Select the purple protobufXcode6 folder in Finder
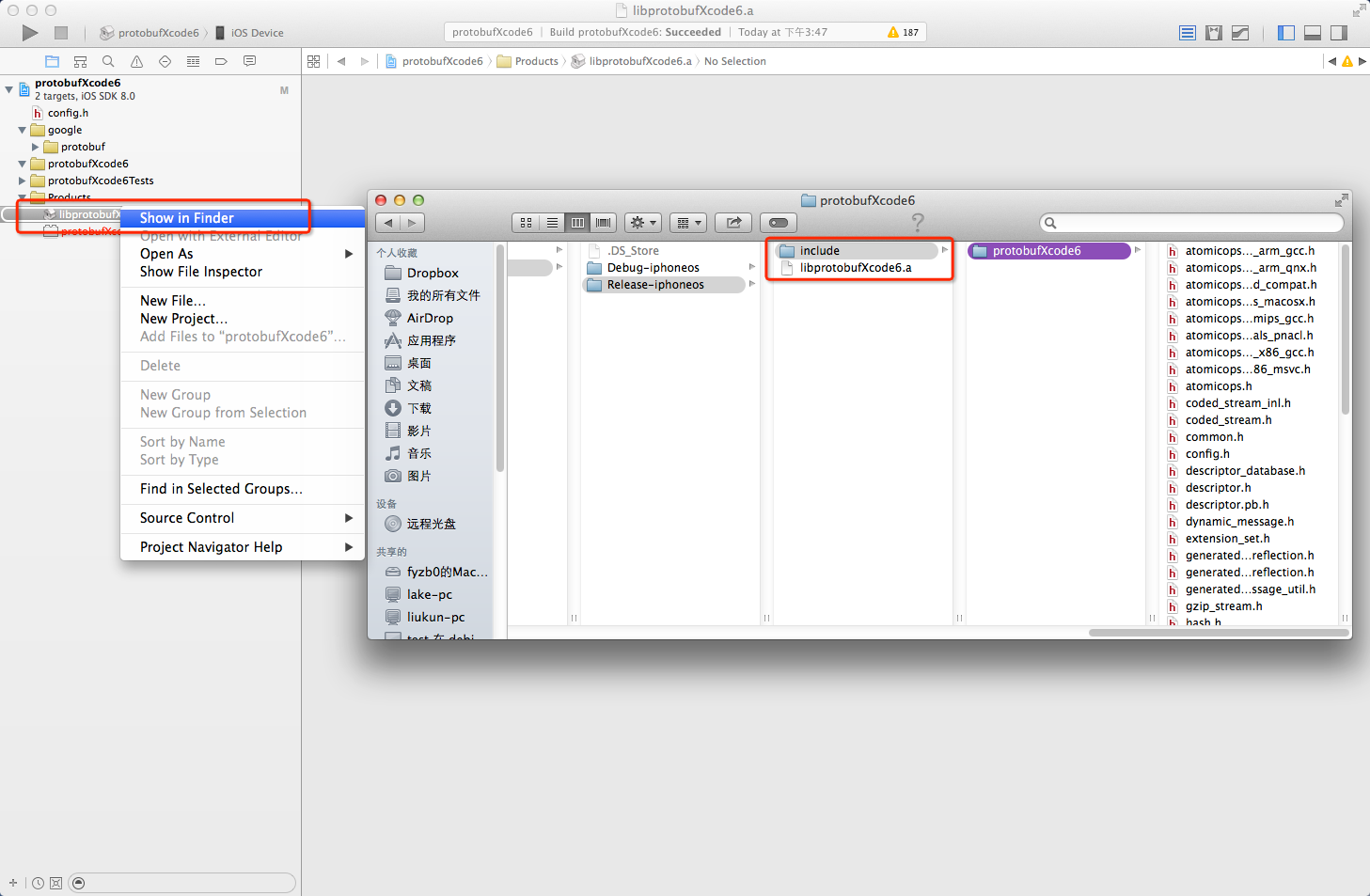 [1049, 251]
